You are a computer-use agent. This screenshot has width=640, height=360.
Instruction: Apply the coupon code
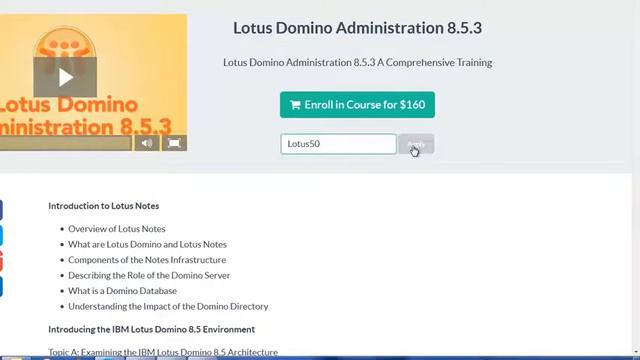point(416,144)
